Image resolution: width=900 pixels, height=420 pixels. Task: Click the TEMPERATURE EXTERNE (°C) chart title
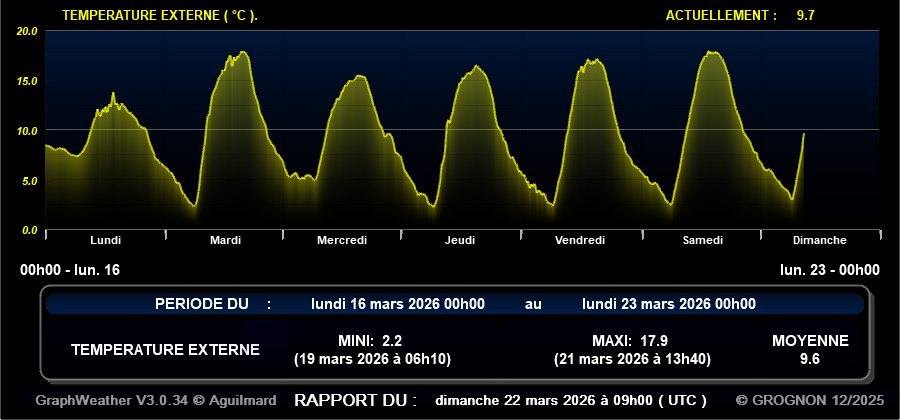pyautogui.click(x=160, y=15)
